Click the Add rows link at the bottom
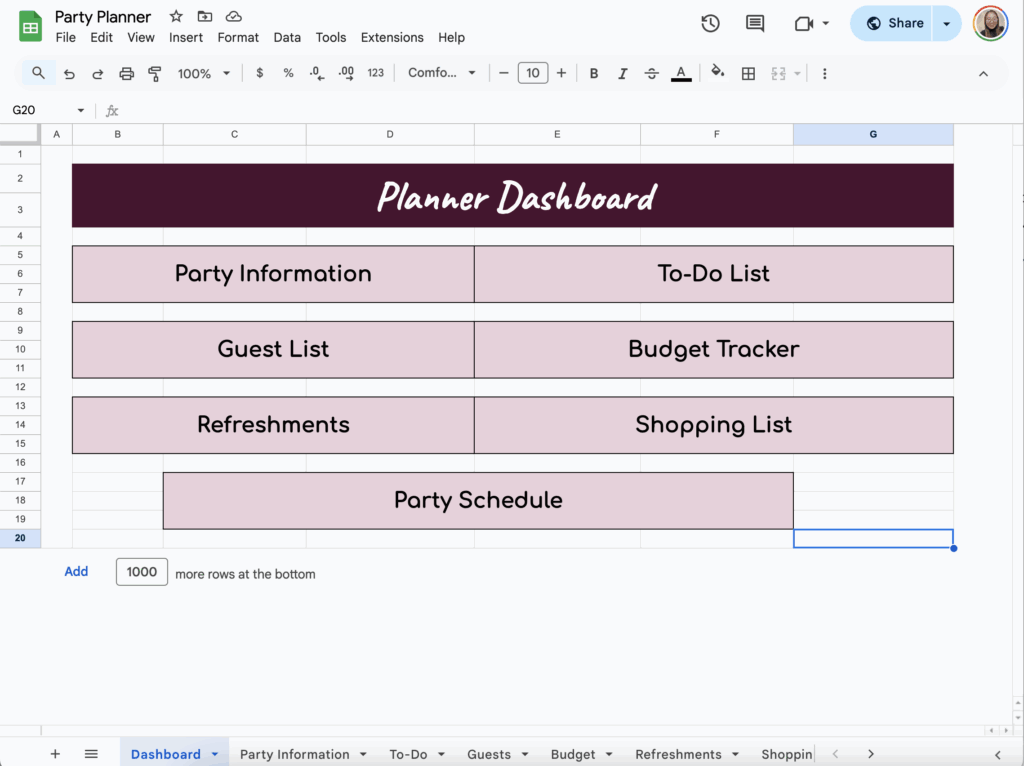Screen dimensions: 1024x766 click(x=76, y=572)
